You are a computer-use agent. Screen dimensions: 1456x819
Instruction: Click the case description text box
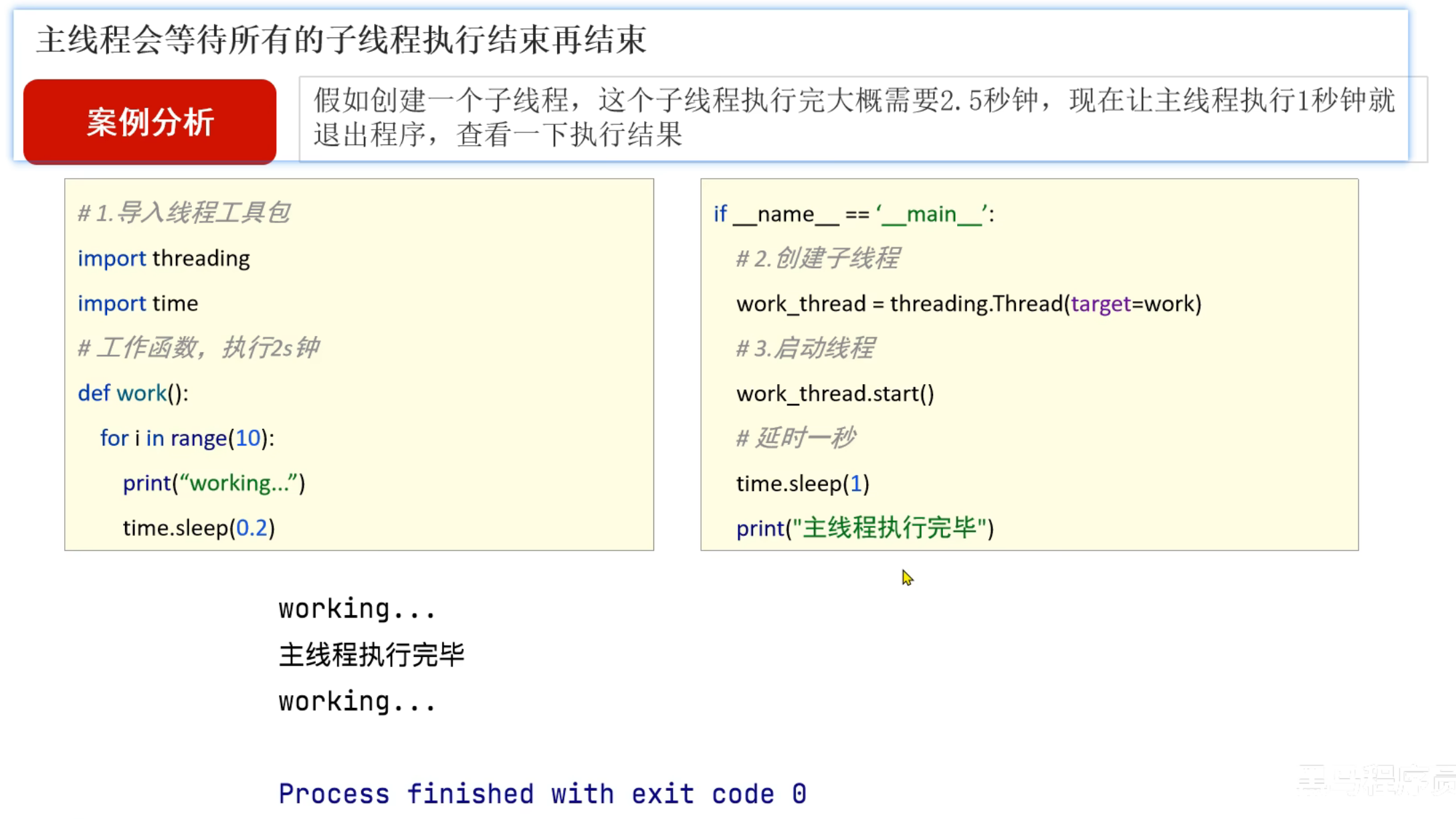point(854,118)
